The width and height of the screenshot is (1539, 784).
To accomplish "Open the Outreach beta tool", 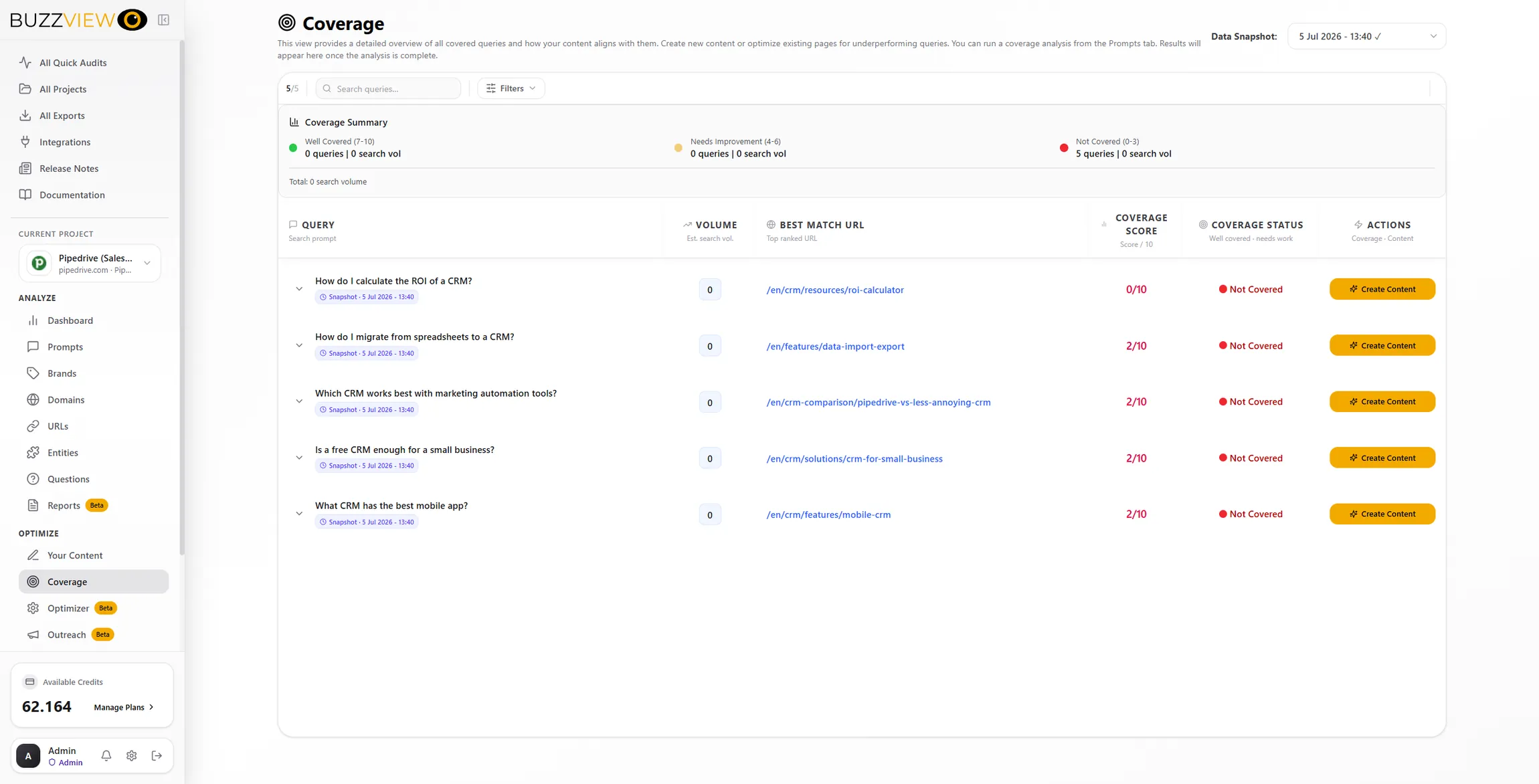I will click(x=94, y=634).
